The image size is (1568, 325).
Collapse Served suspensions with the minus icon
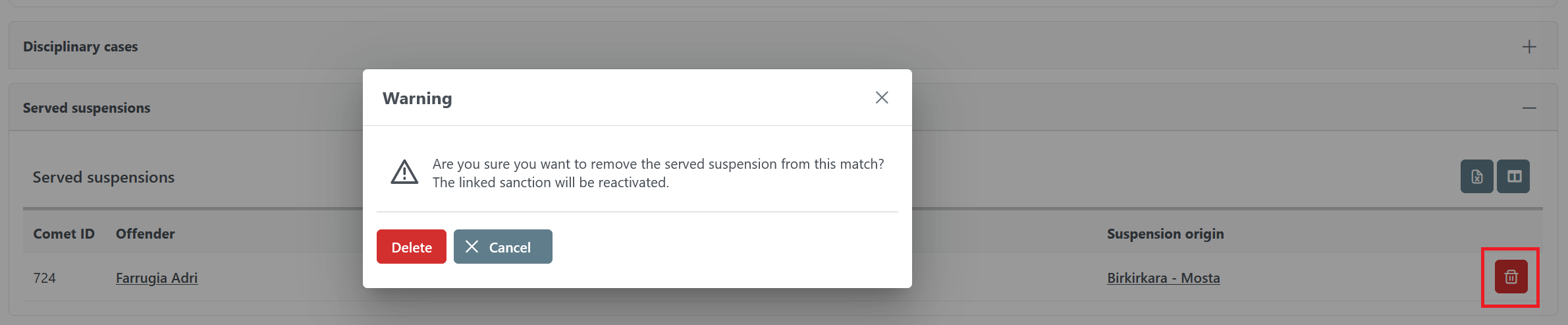(1529, 108)
